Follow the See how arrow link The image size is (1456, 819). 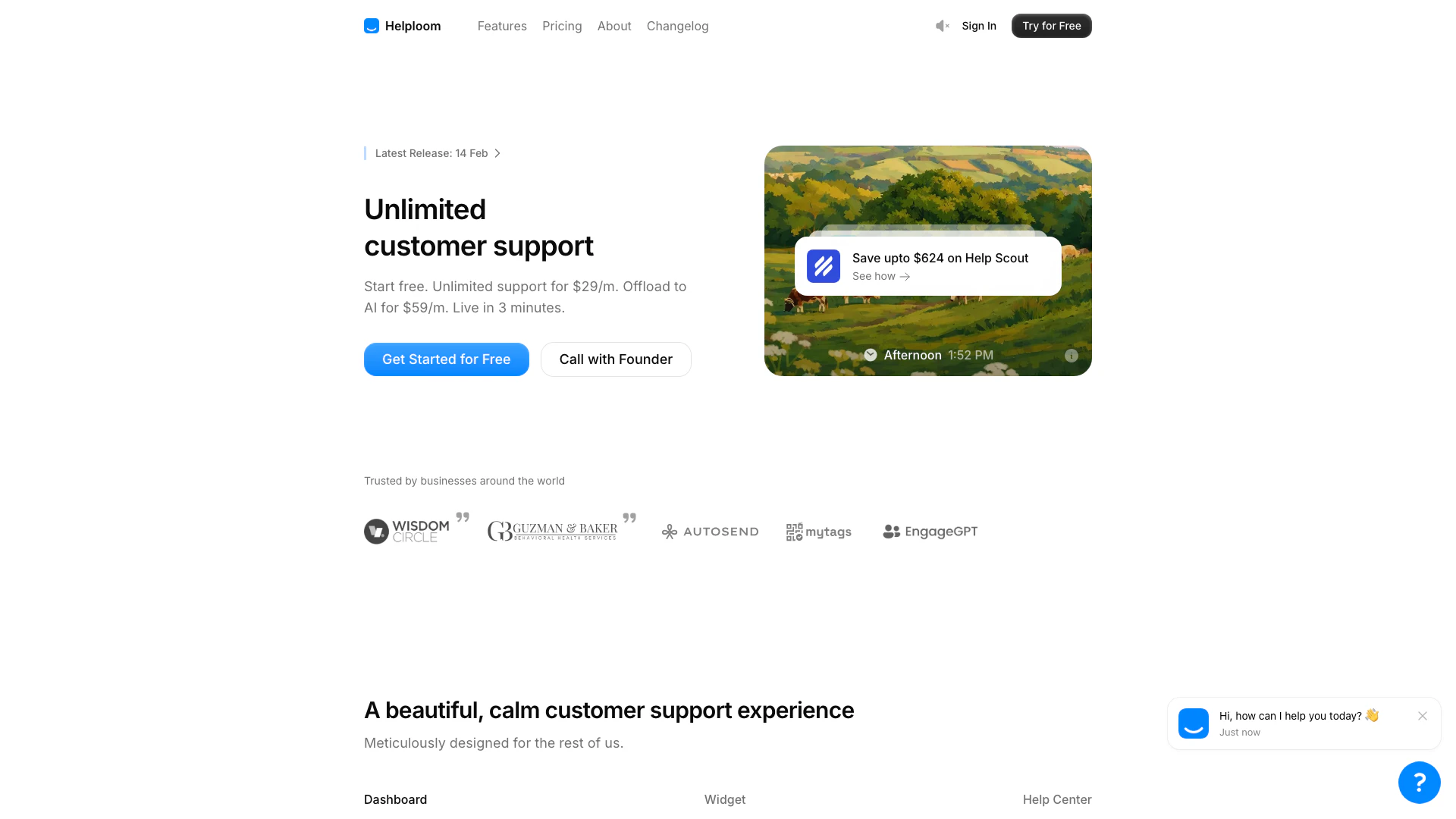click(881, 277)
